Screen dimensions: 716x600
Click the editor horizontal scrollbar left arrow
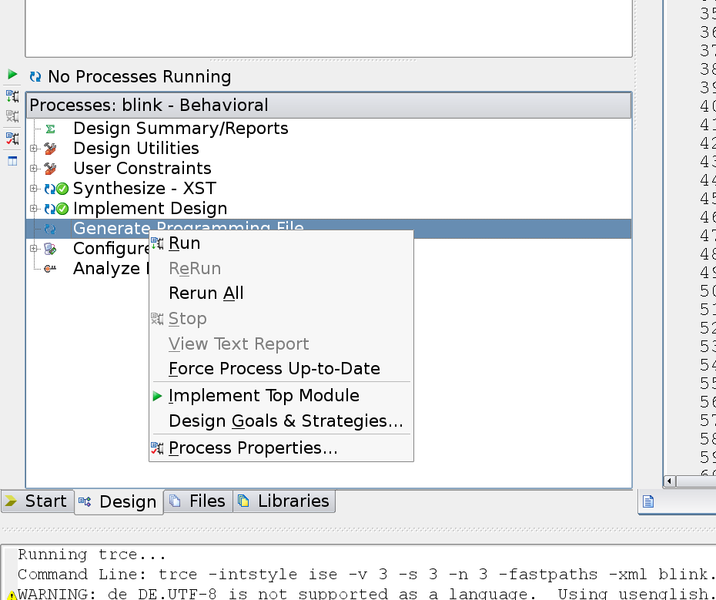pyautogui.click(x=669, y=481)
